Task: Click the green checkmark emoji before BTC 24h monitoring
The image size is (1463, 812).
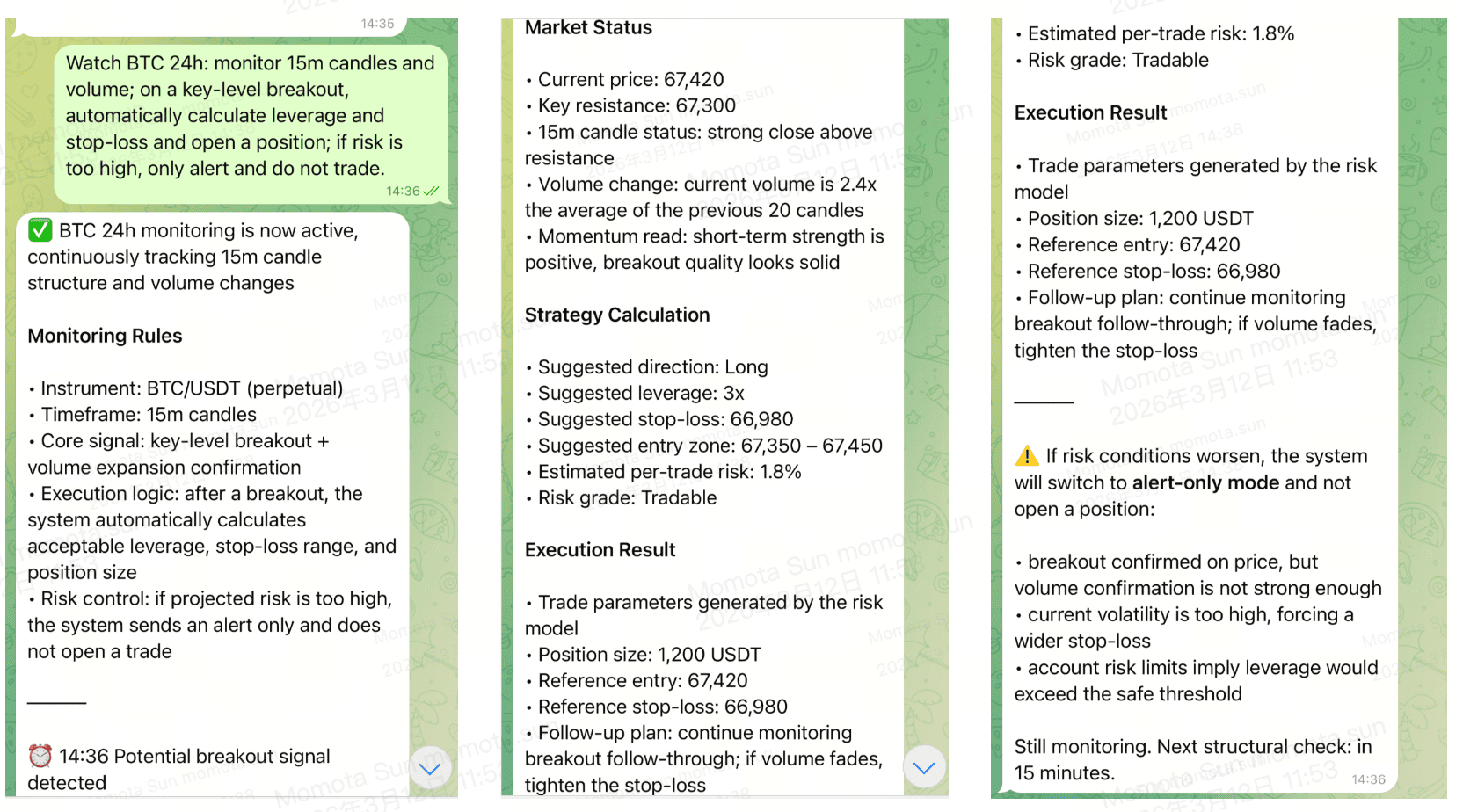Action: [x=40, y=230]
